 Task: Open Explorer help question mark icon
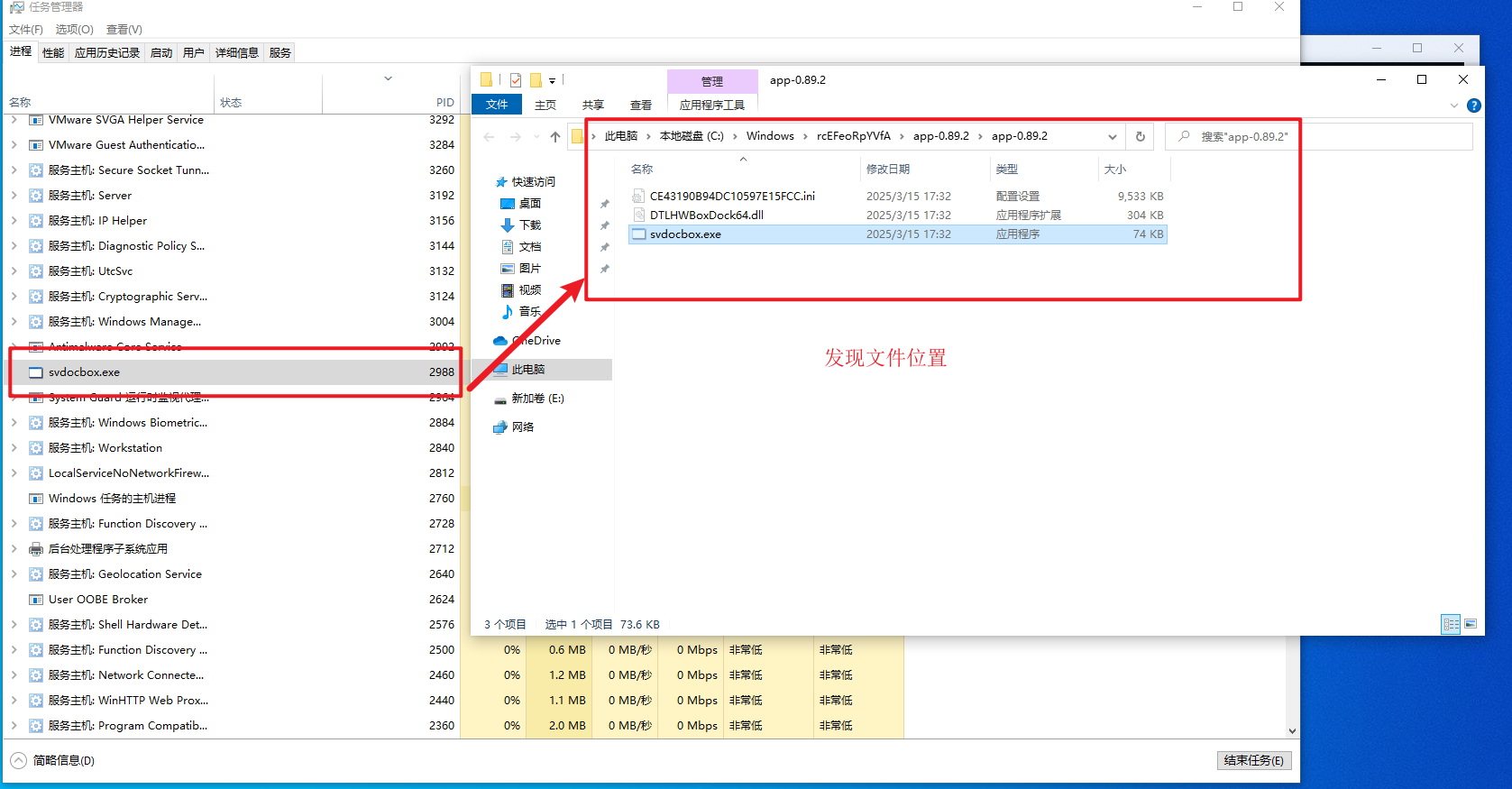click(1474, 106)
